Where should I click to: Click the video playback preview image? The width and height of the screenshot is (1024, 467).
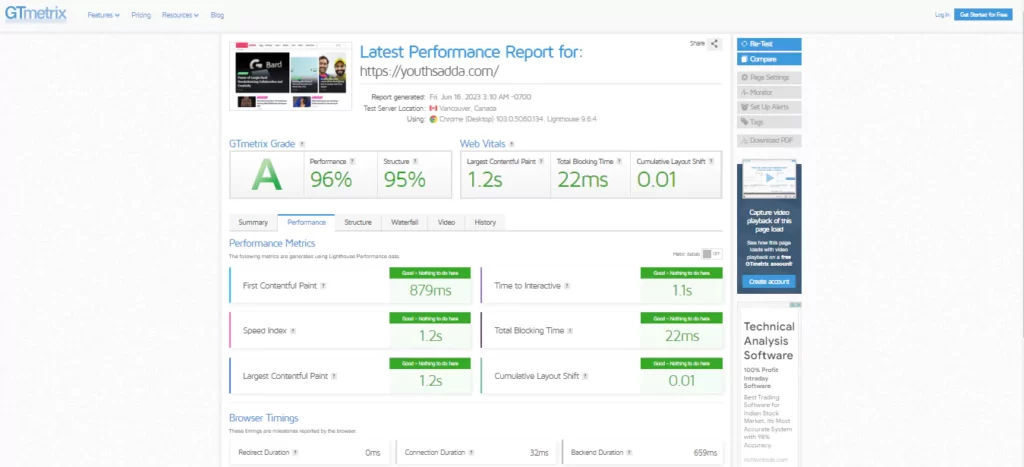click(769, 178)
